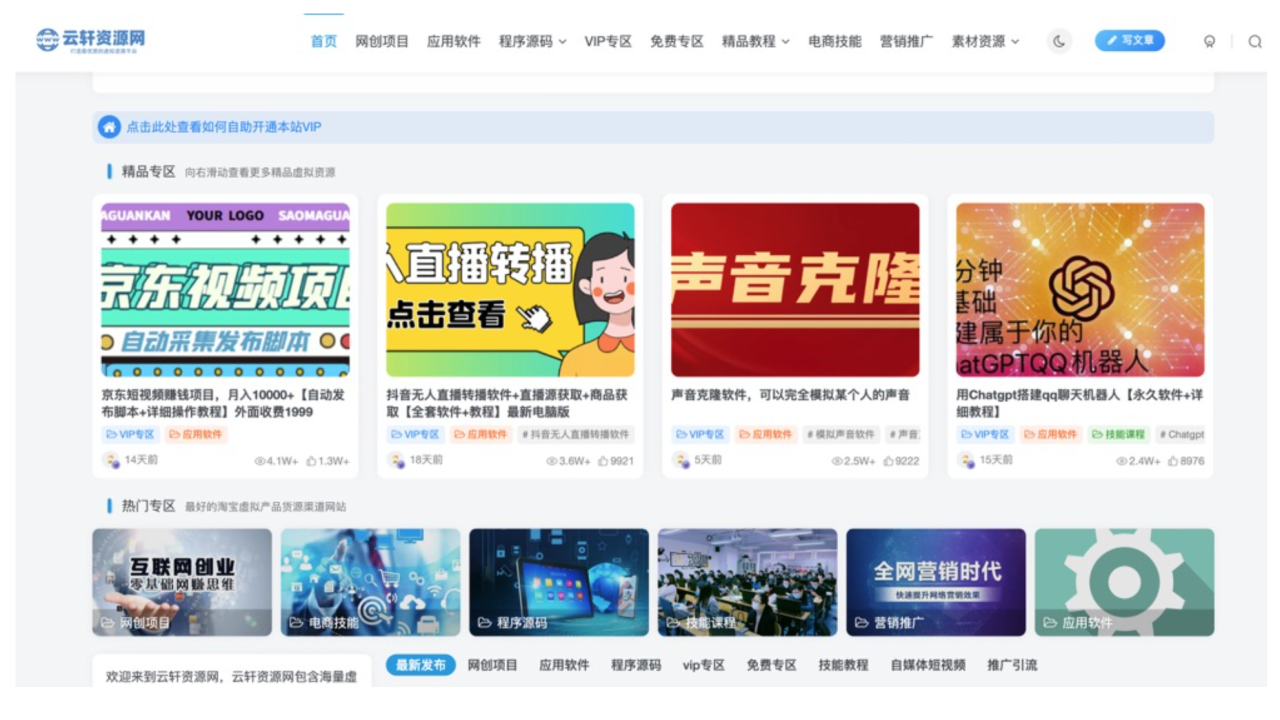Click 应用软件 tag on Chatgpt card
The width and height of the screenshot is (1280, 720).
point(1051,435)
